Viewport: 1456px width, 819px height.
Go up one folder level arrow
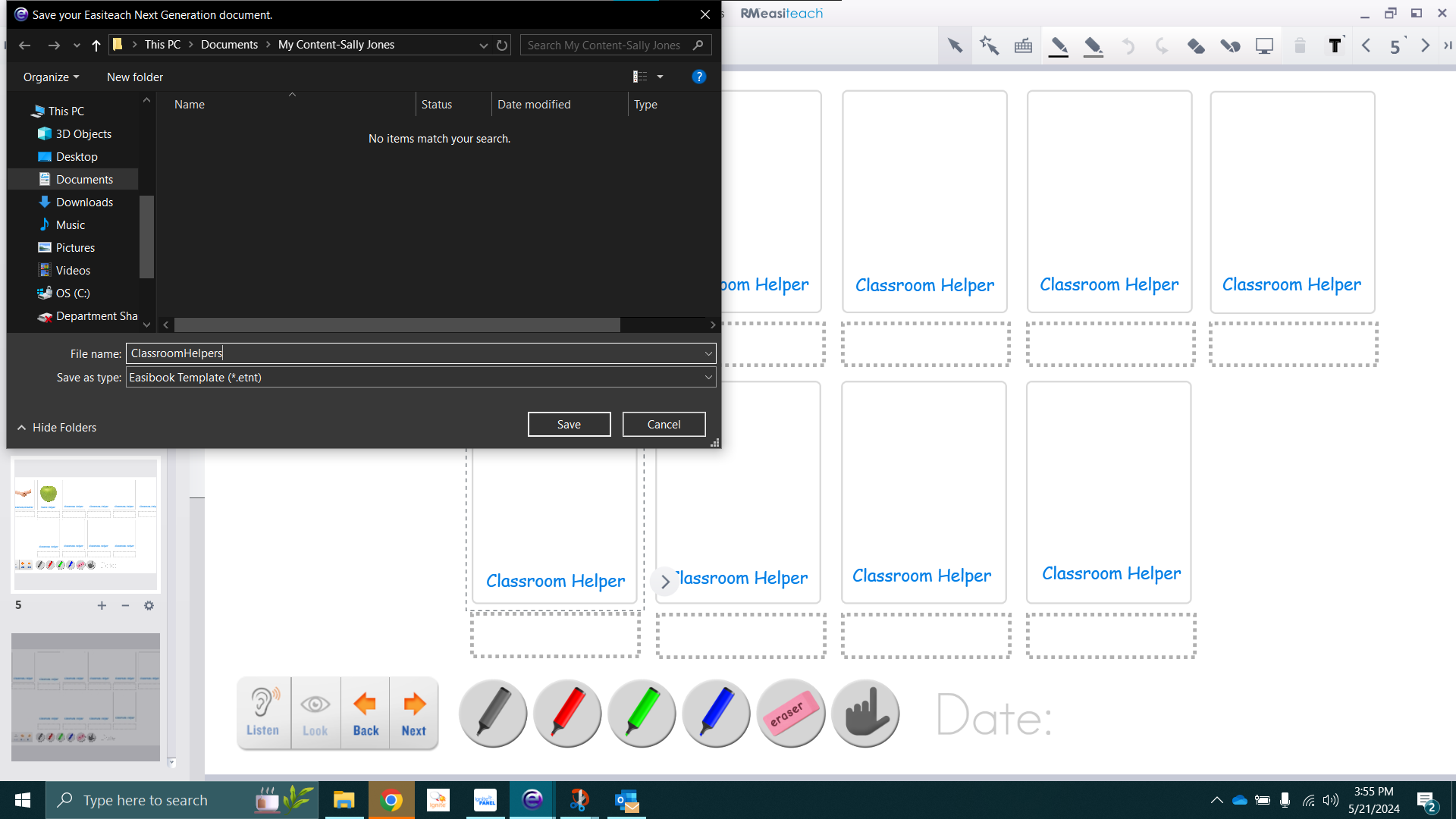[96, 45]
